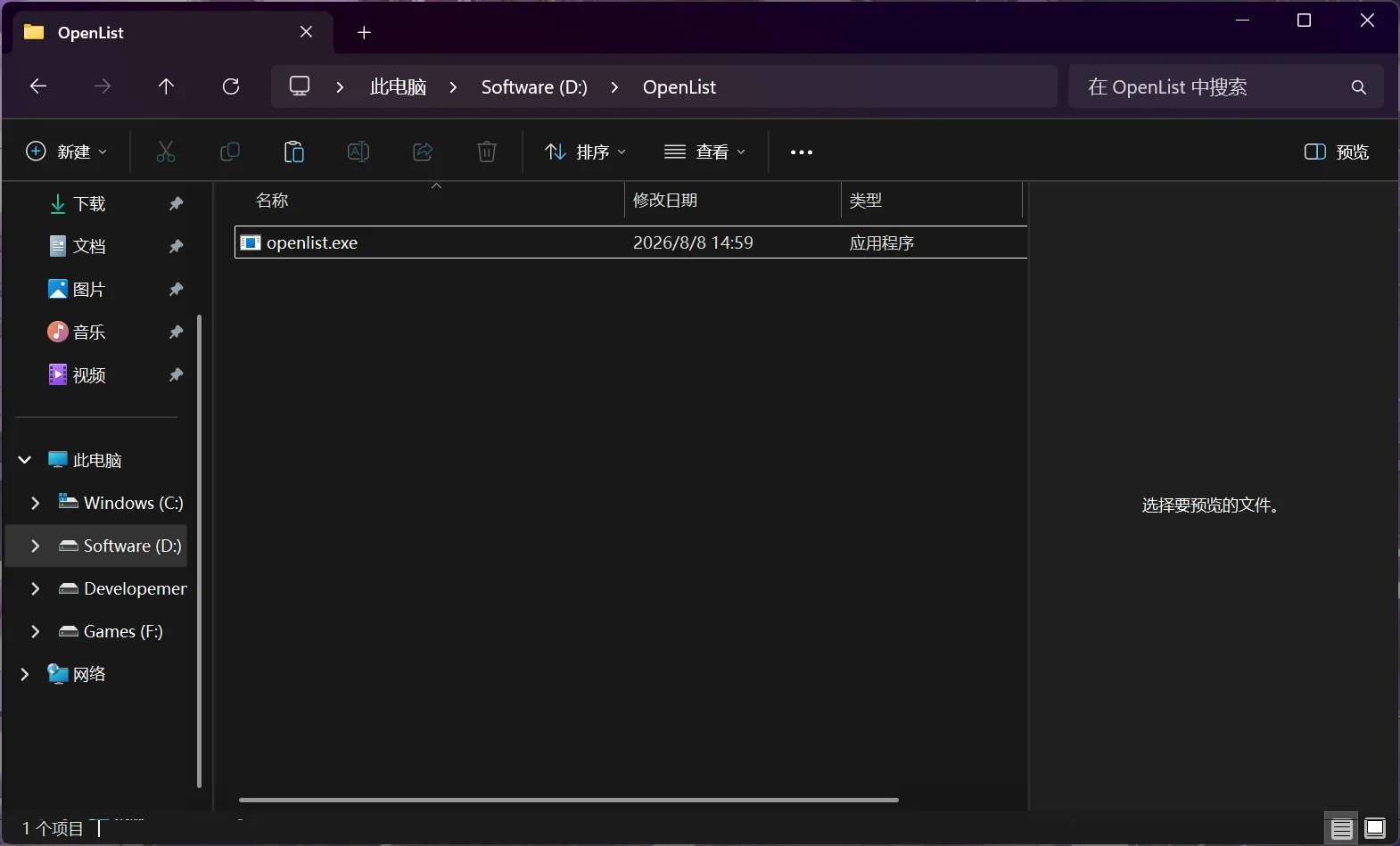Click the Copy icon in toolbar
This screenshot has width=1400, height=846.
click(230, 152)
